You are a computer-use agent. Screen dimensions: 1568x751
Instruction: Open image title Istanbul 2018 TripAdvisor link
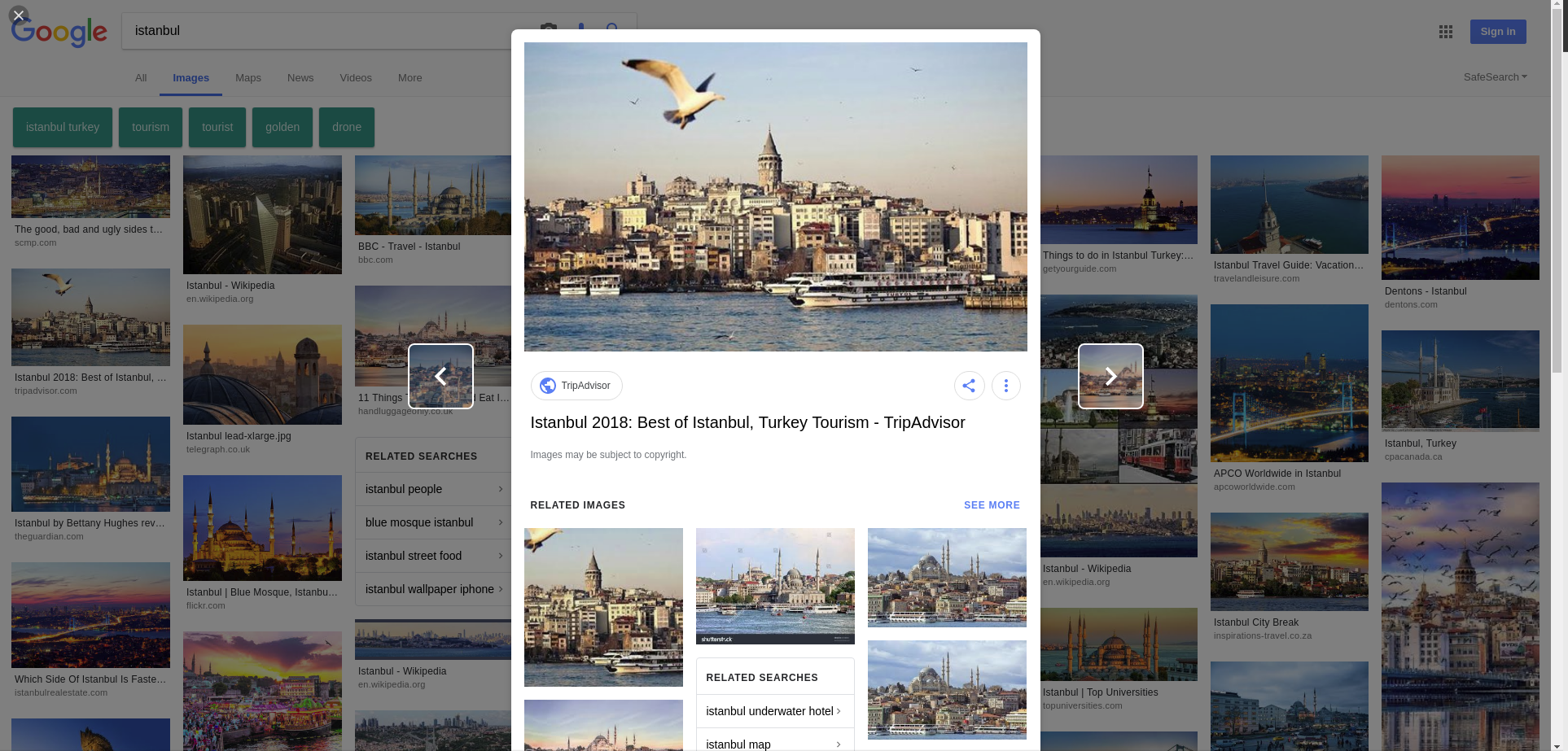747,422
